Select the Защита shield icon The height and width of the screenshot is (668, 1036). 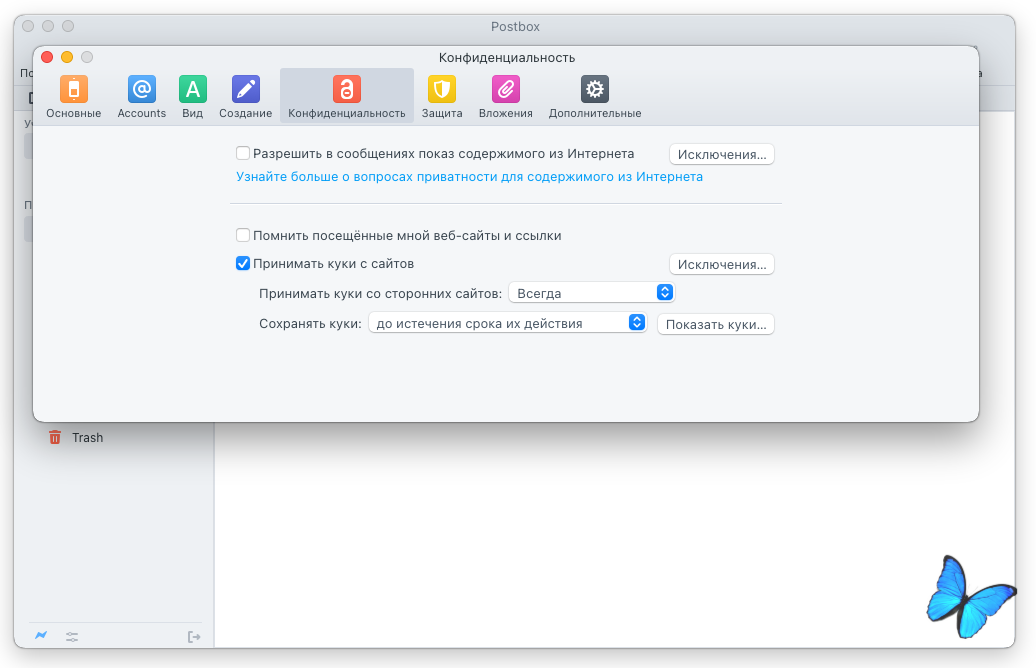[x=442, y=89]
